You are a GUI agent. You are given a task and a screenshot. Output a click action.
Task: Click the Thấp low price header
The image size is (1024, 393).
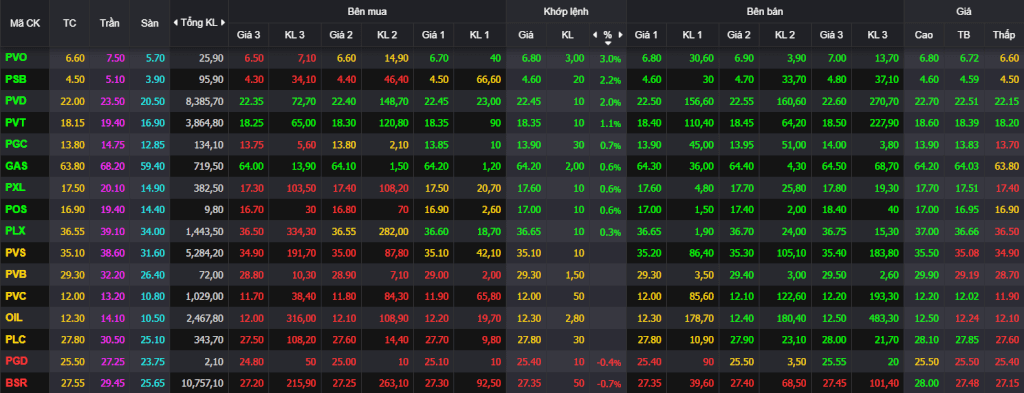tap(1004, 35)
